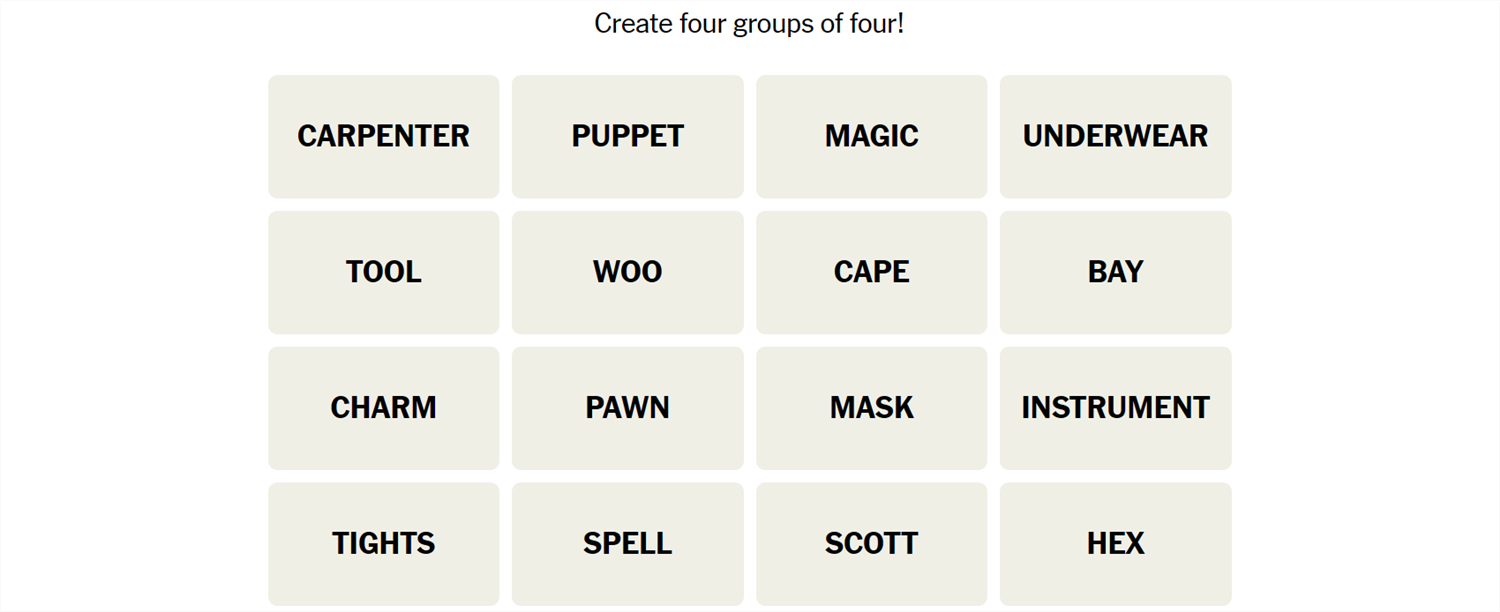Screen dimensions: 1500x612
Task: Select the INSTRUMENT word card
Action: tap(1115, 408)
